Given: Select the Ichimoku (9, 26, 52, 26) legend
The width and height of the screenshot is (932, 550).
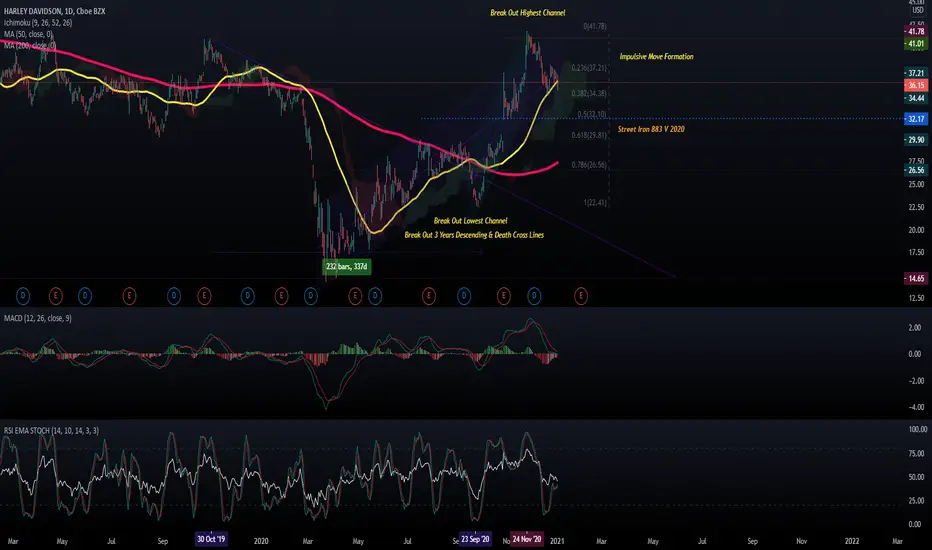Looking at the screenshot, I should pos(38,23).
